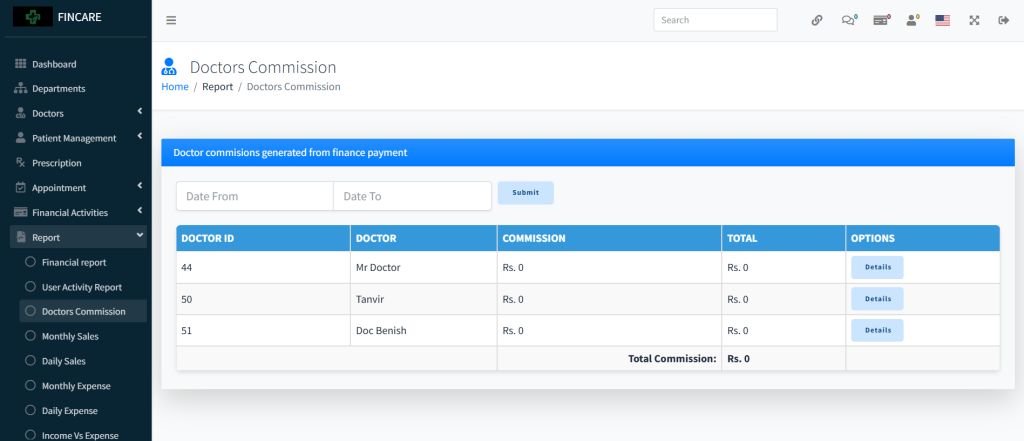Image resolution: width=1024 pixels, height=441 pixels.
Task: Select the Financial report radio item
Action: (73, 262)
